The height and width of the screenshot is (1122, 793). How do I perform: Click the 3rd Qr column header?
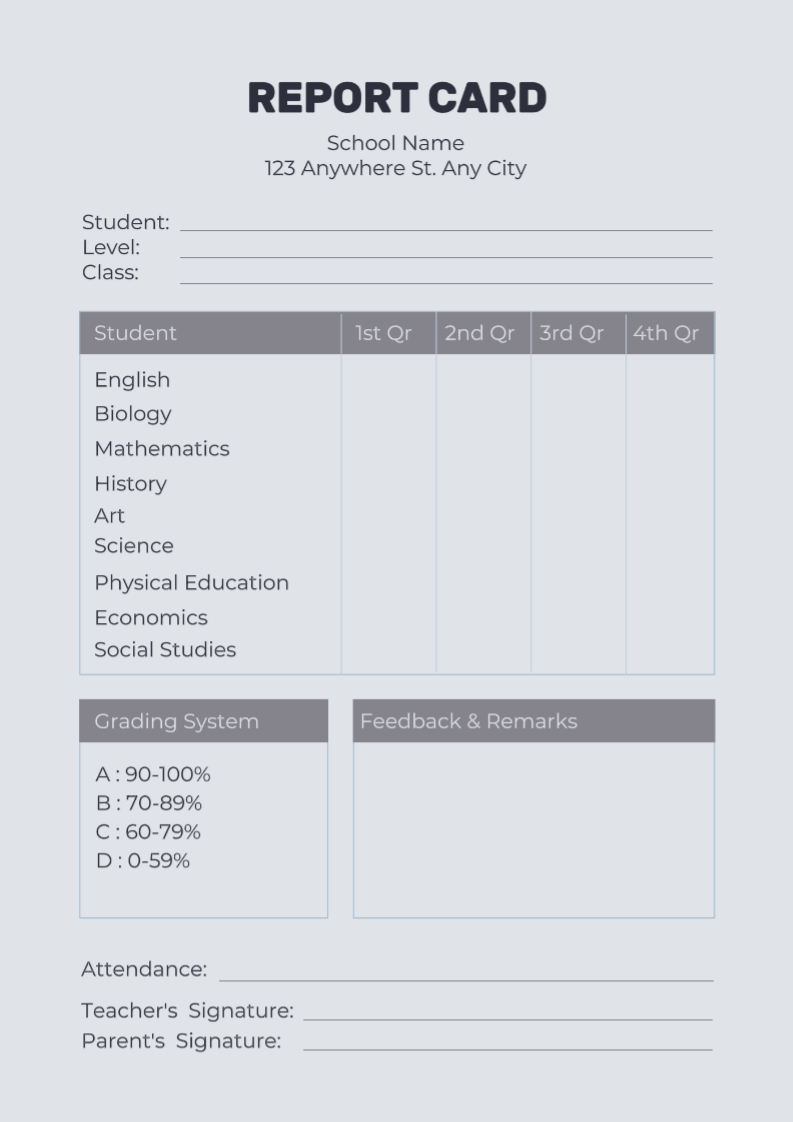click(572, 333)
